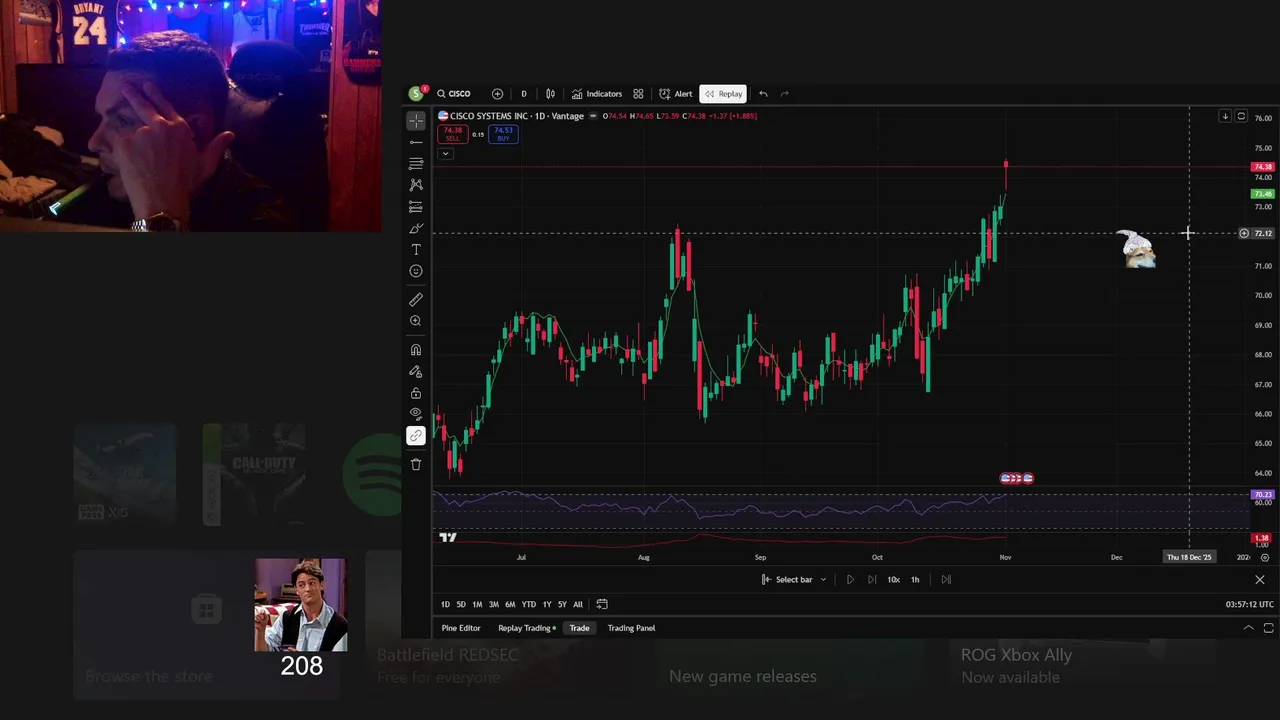Click the undo arrow

click(x=763, y=94)
